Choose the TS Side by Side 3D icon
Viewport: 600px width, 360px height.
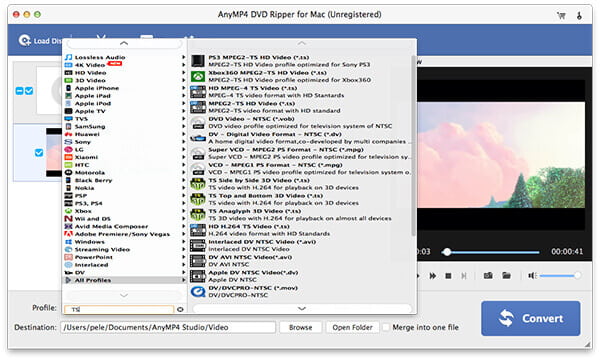click(x=198, y=184)
